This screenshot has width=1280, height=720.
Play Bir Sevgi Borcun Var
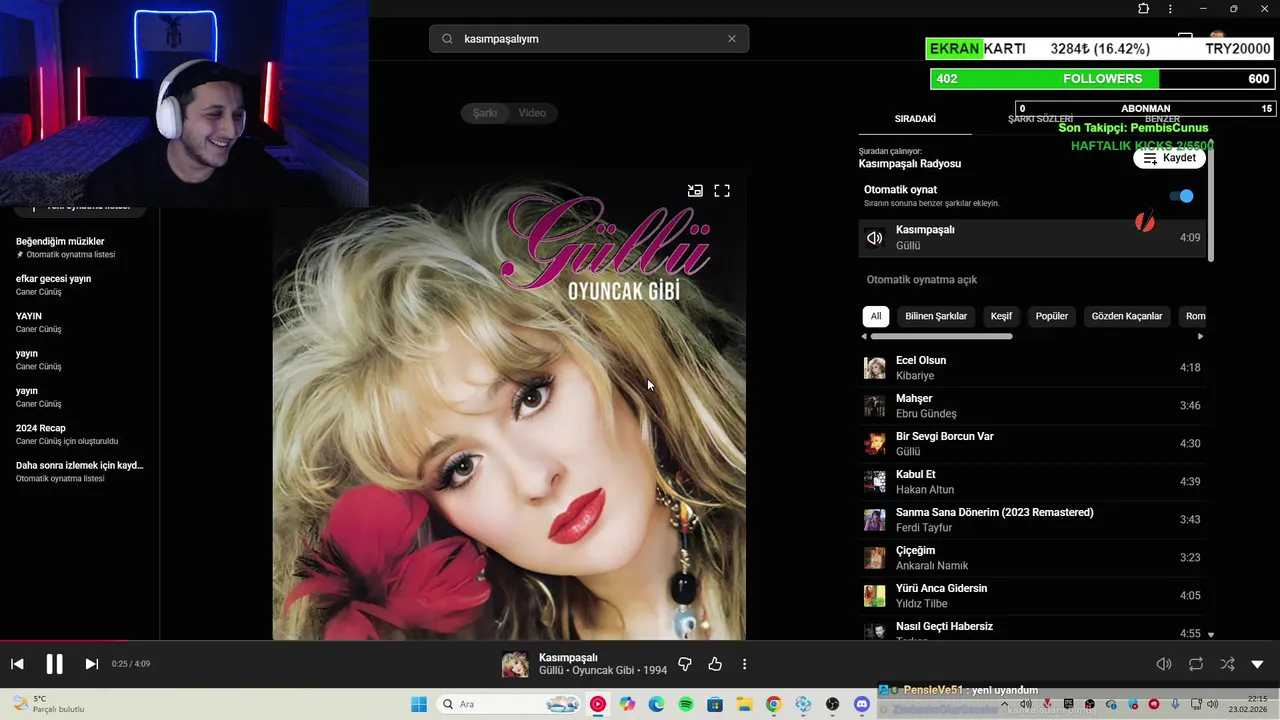1033,444
